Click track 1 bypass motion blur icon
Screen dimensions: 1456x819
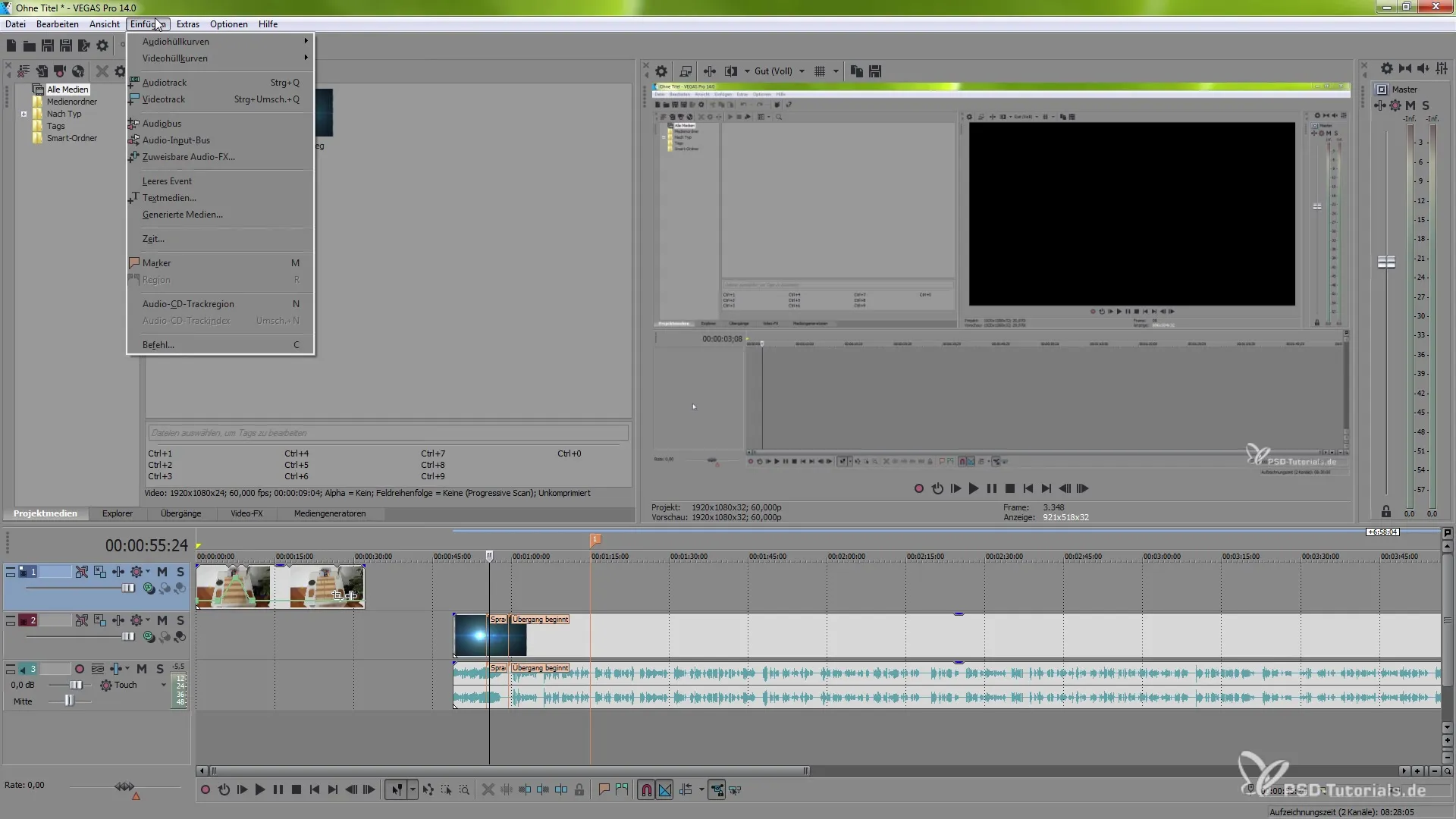click(81, 572)
